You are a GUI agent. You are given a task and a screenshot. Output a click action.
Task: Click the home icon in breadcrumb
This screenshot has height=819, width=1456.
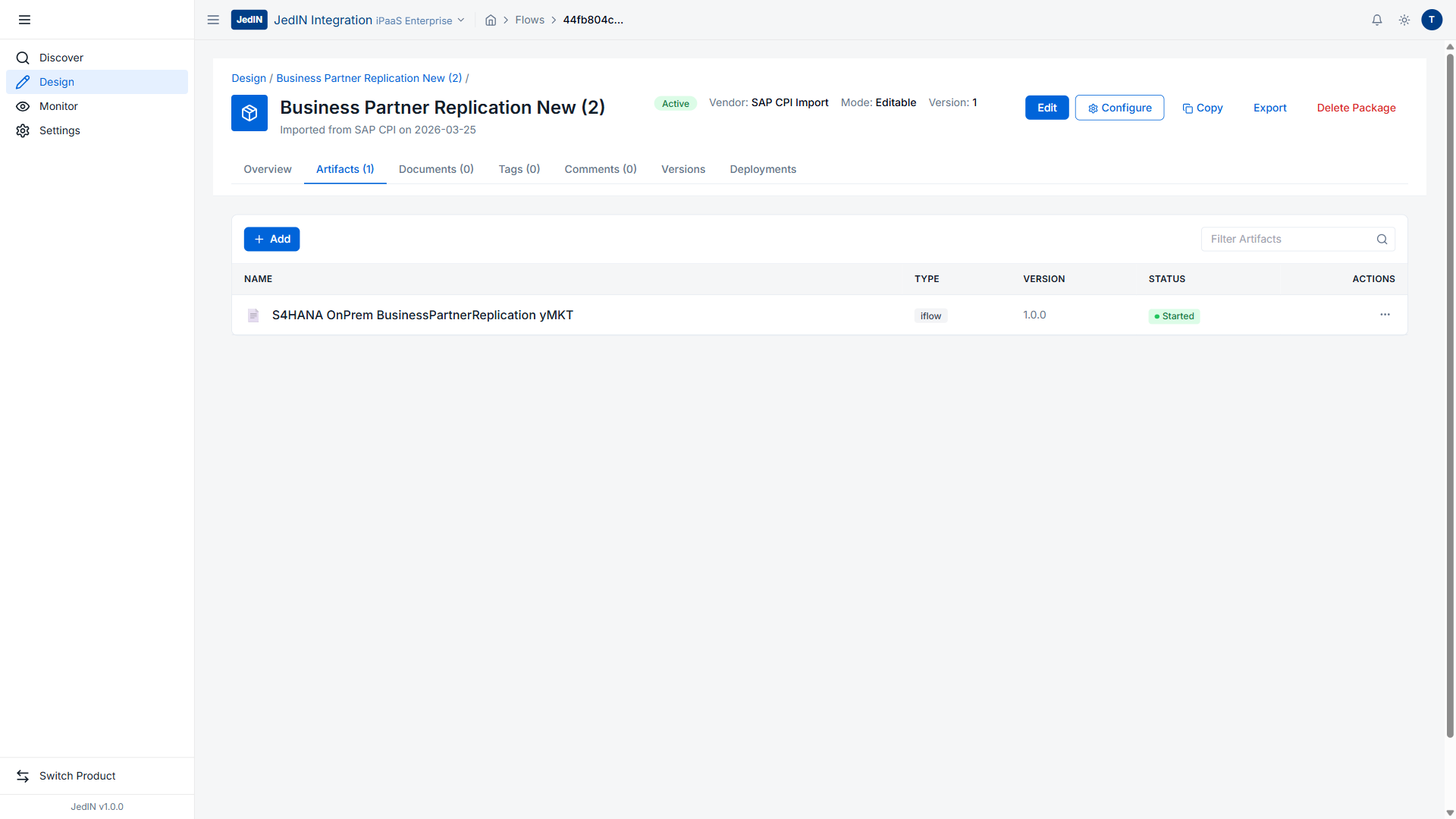click(x=491, y=20)
